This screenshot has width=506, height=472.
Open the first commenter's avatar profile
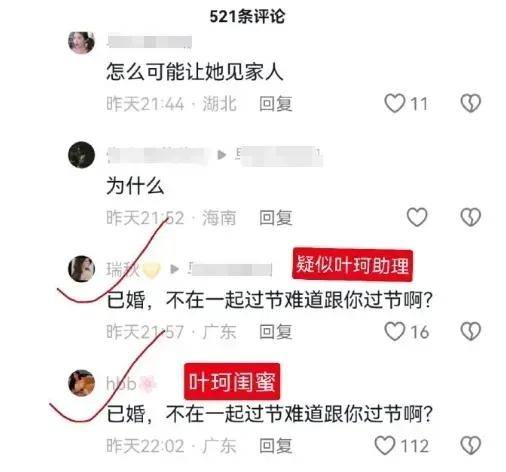[81, 42]
